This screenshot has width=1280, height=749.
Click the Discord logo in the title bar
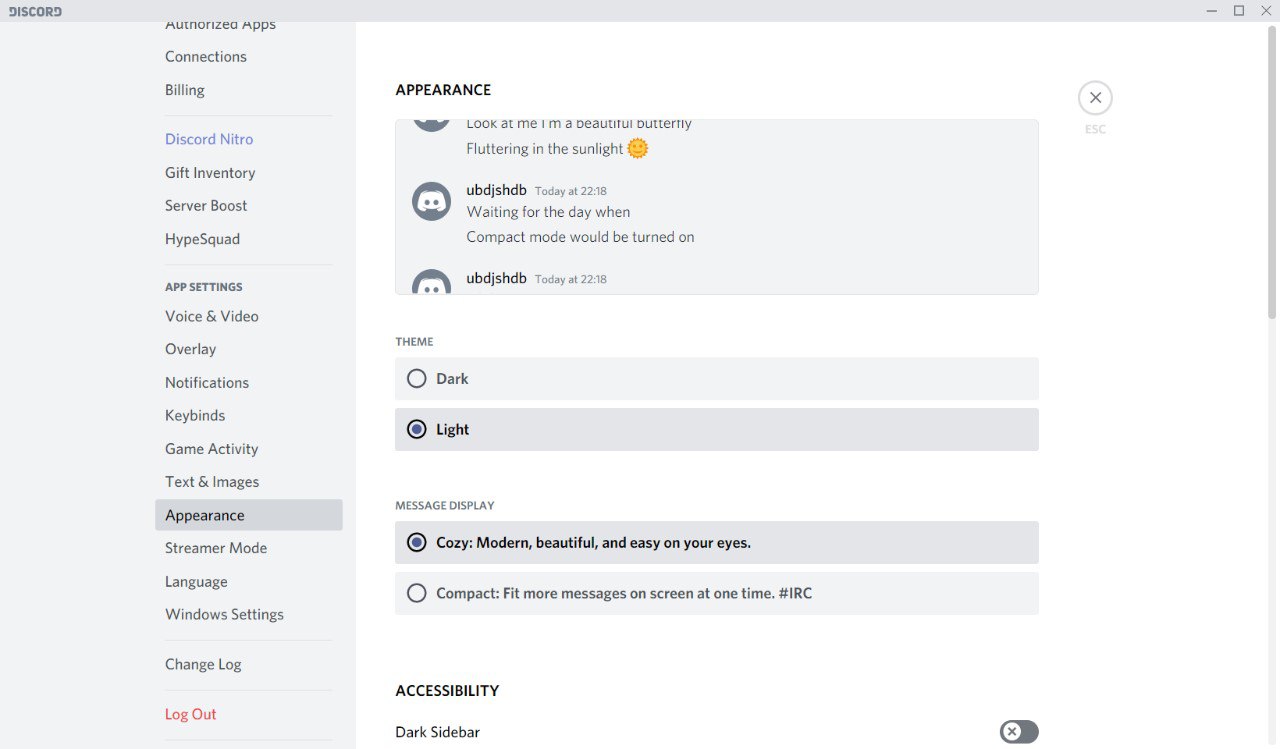35,11
